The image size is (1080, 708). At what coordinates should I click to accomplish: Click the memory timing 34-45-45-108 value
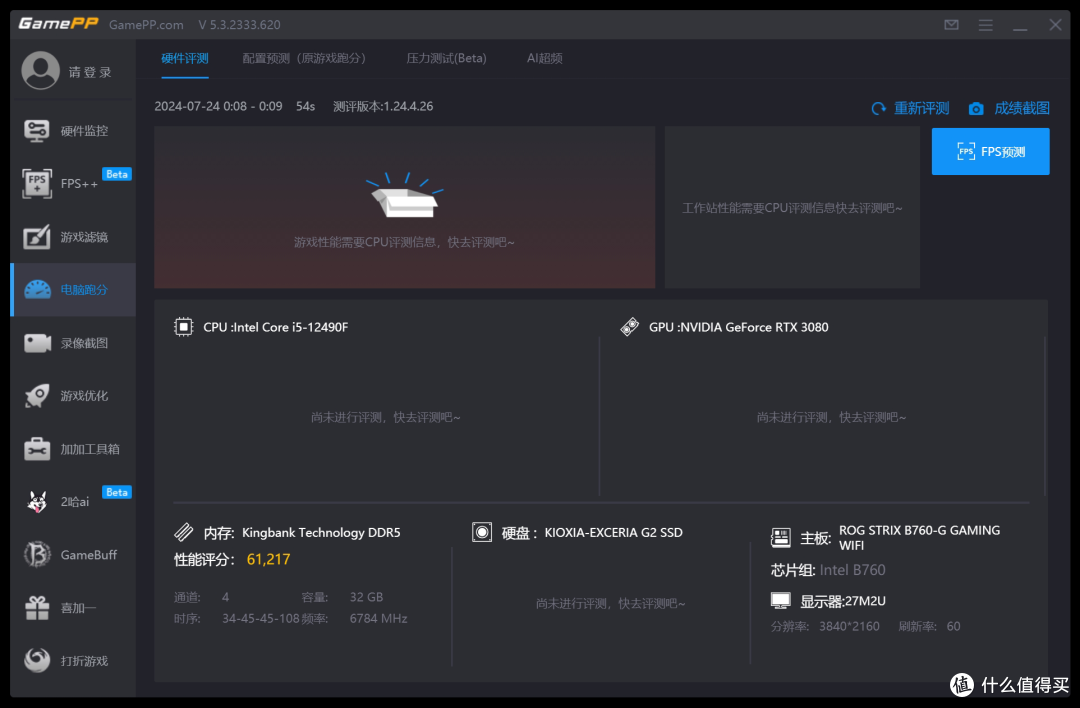coord(260,618)
